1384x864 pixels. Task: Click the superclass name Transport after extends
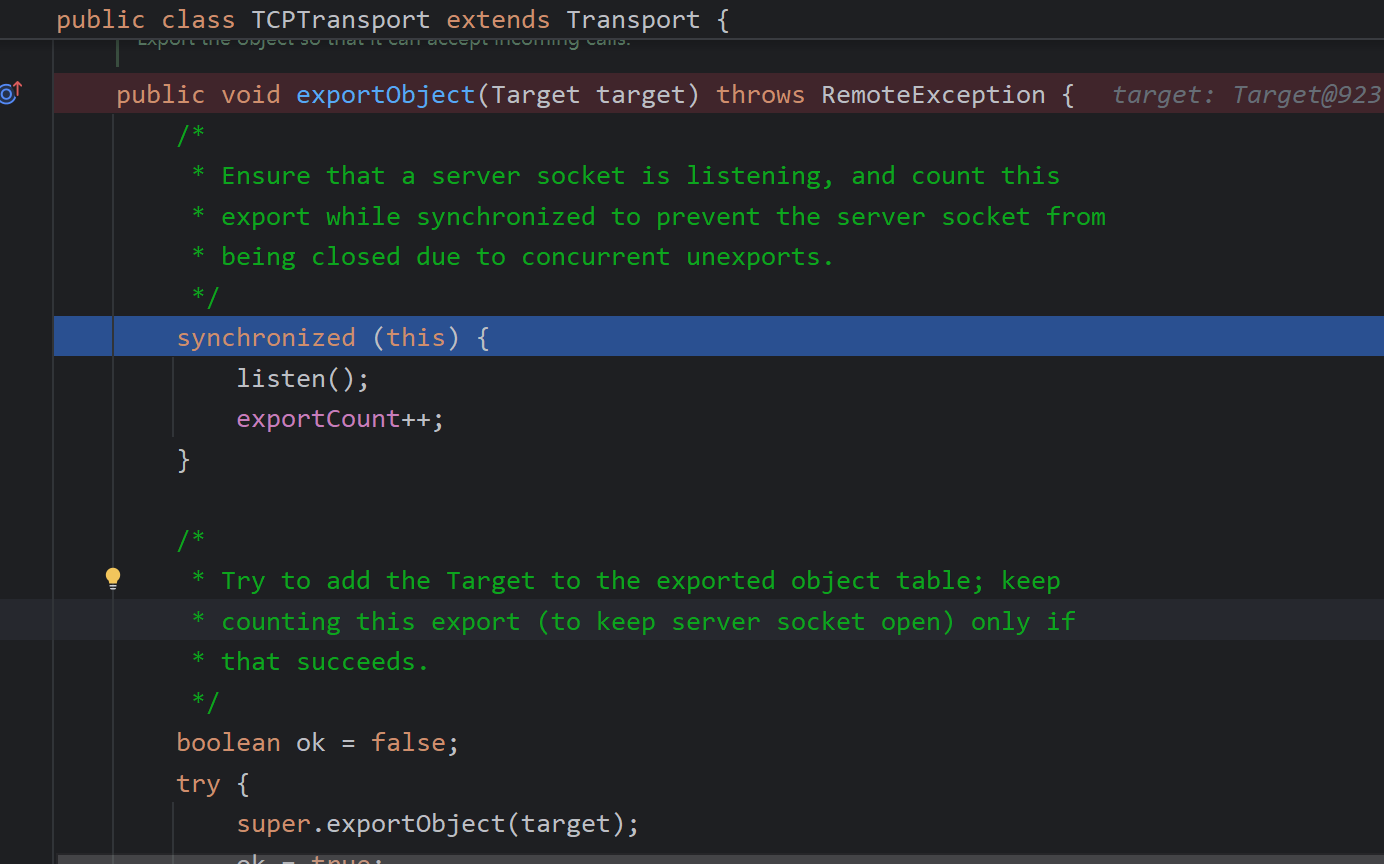(x=633, y=20)
